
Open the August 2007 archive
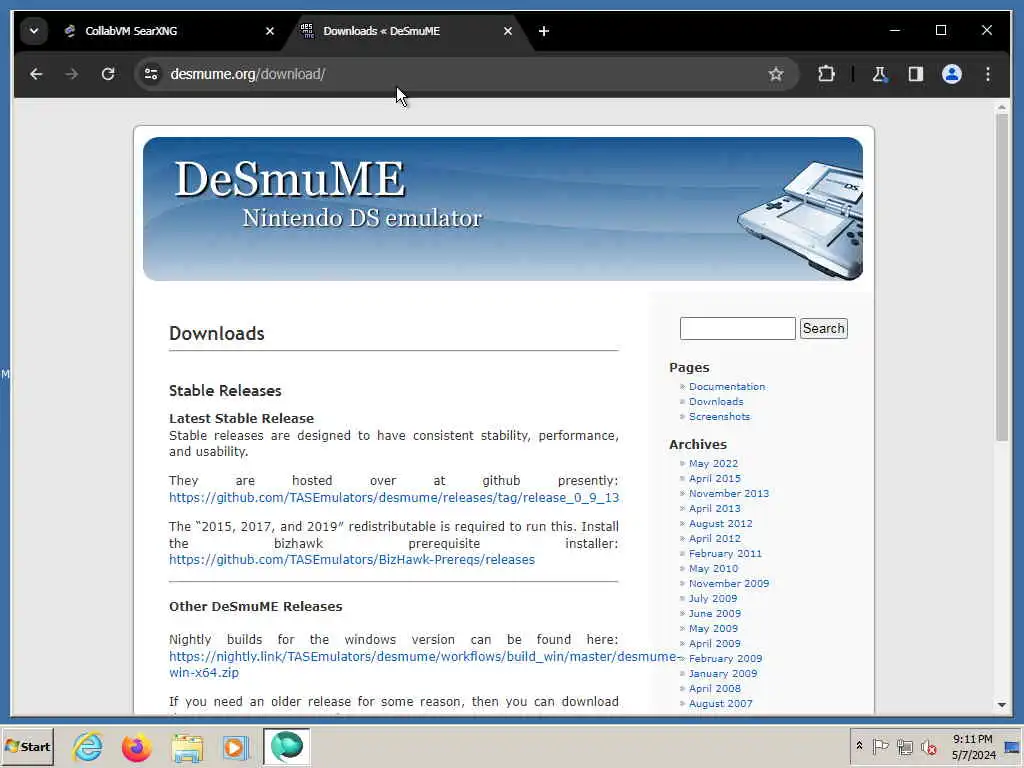pyautogui.click(x=720, y=704)
